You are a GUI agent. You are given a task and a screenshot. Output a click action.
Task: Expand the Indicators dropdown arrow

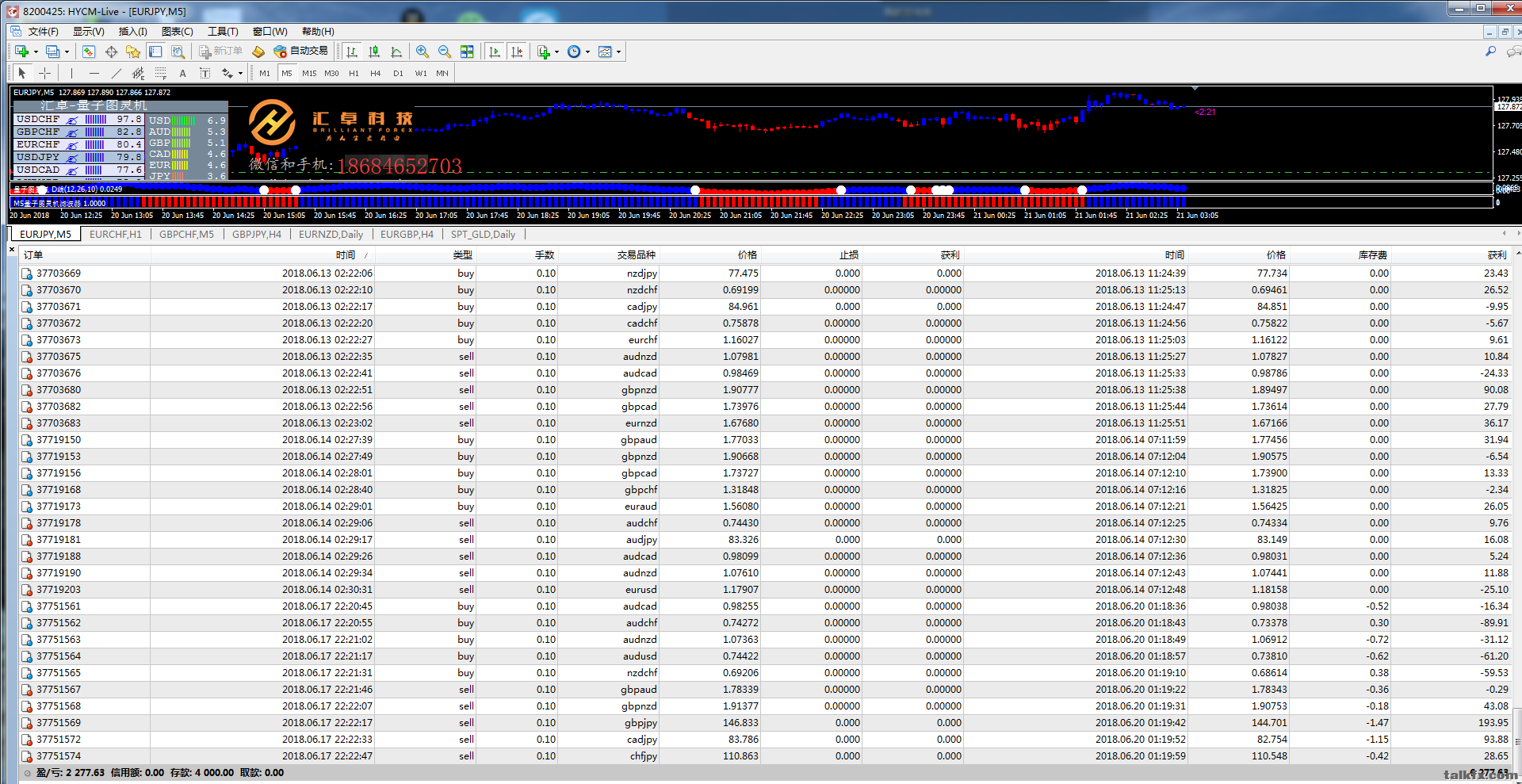(x=556, y=52)
